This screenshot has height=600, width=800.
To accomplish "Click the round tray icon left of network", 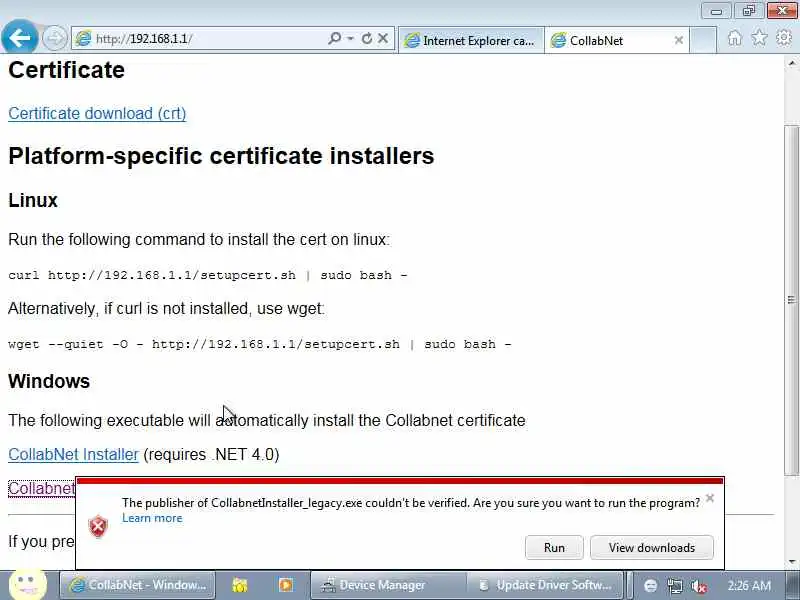I will click(x=651, y=586).
